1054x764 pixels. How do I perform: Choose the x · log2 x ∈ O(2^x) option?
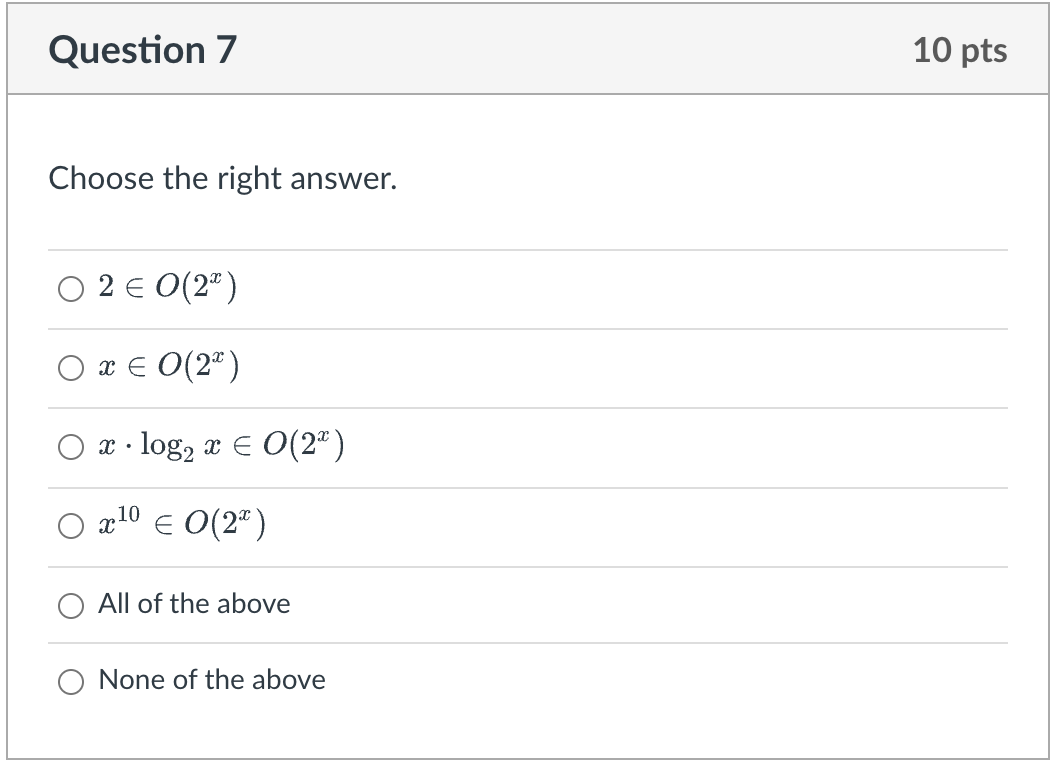click(70, 447)
